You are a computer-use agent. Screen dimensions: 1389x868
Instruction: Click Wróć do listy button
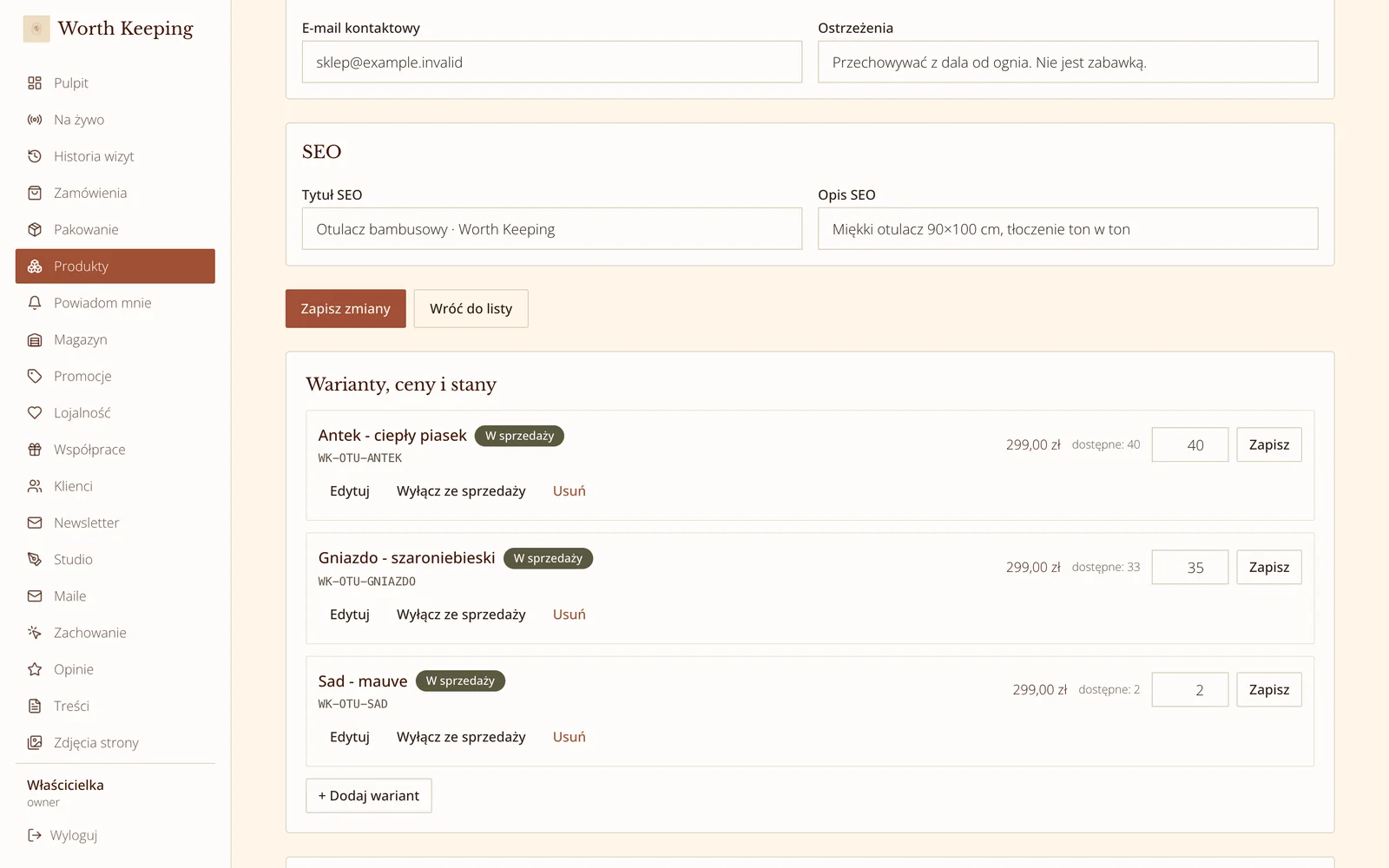point(471,308)
